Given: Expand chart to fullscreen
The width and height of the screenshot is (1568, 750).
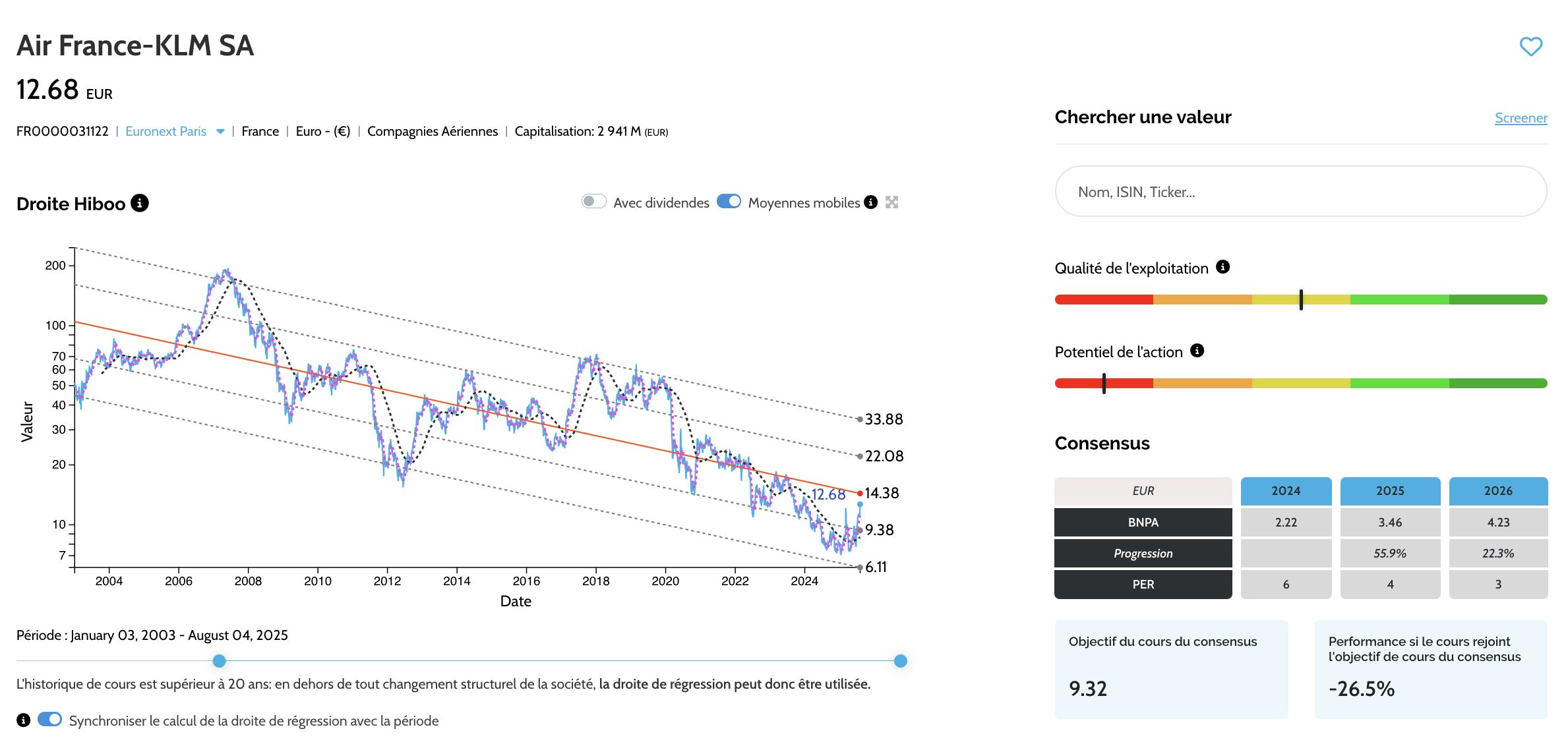Looking at the screenshot, I should tap(892, 202).
